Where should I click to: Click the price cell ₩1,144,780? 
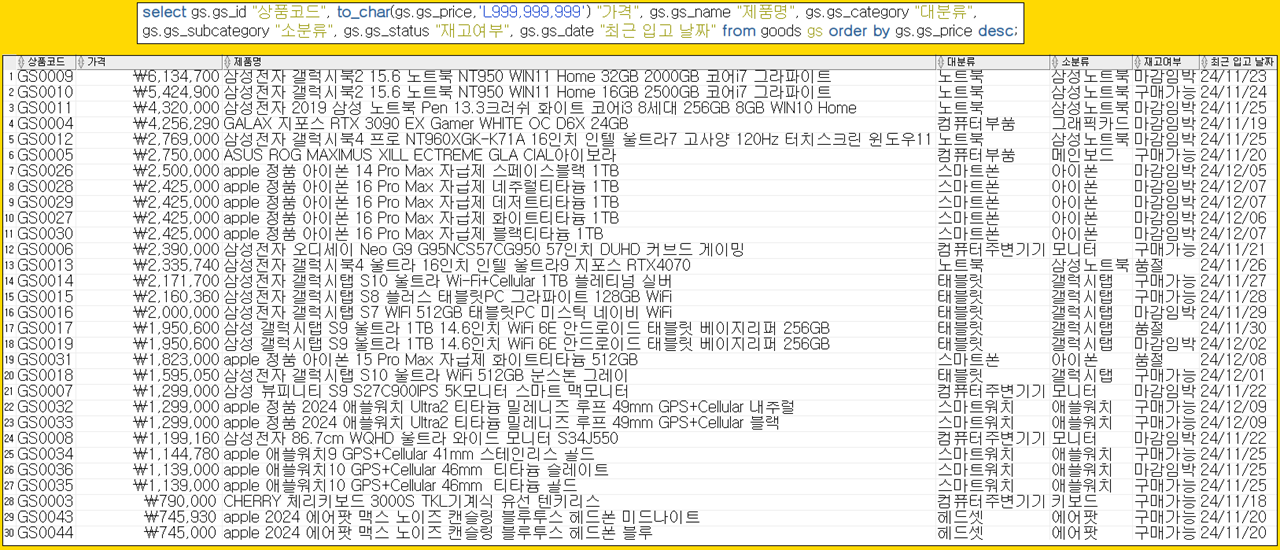(x=176, y=454)
